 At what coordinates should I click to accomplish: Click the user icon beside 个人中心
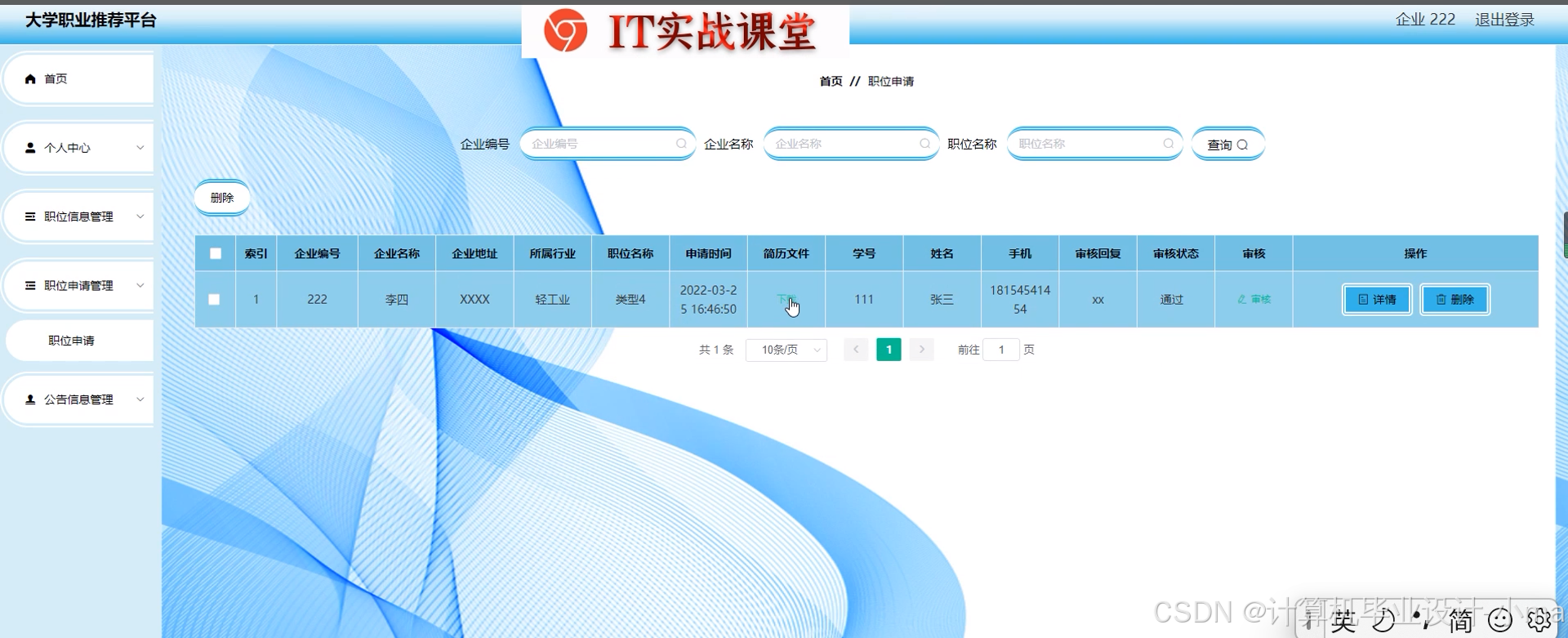click(30, 148)
